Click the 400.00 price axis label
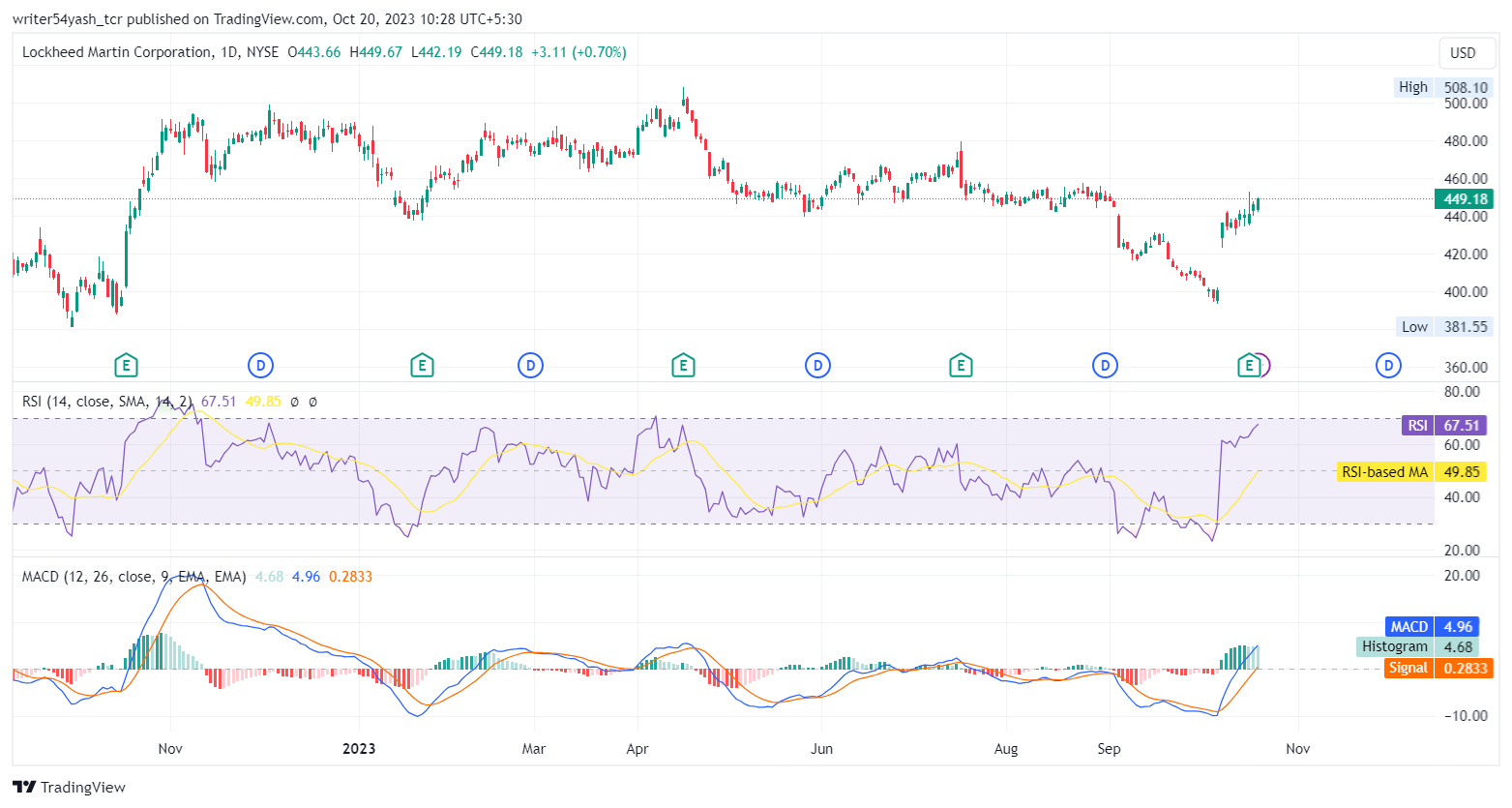The image size is (1512, 808). pos(1466,292)
